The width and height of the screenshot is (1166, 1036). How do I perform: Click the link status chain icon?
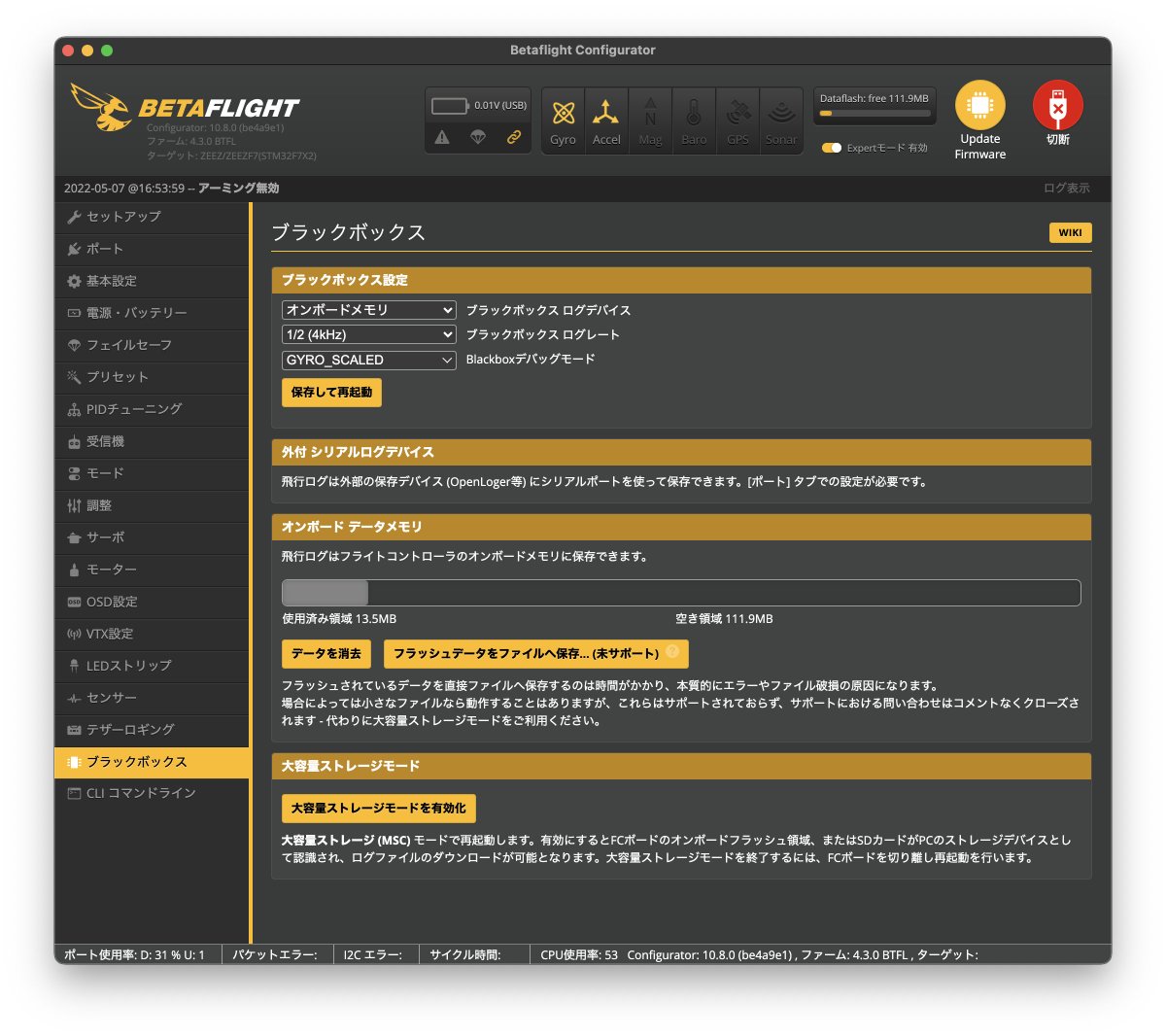tap(514, 137)
